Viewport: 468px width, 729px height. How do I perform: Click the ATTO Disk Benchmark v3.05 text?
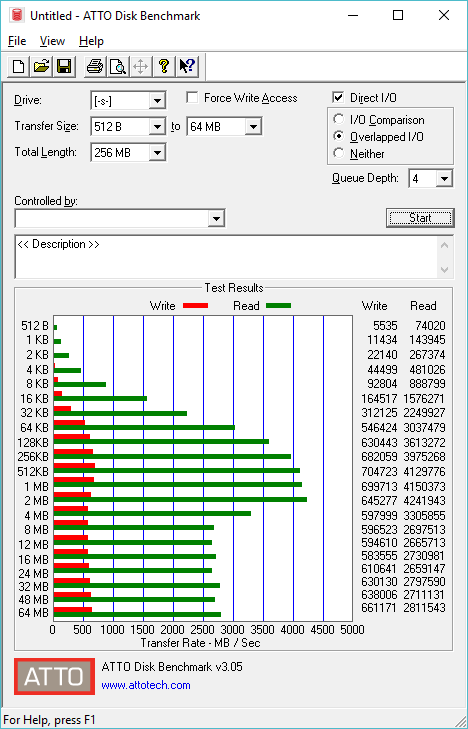tap(172, 667)
